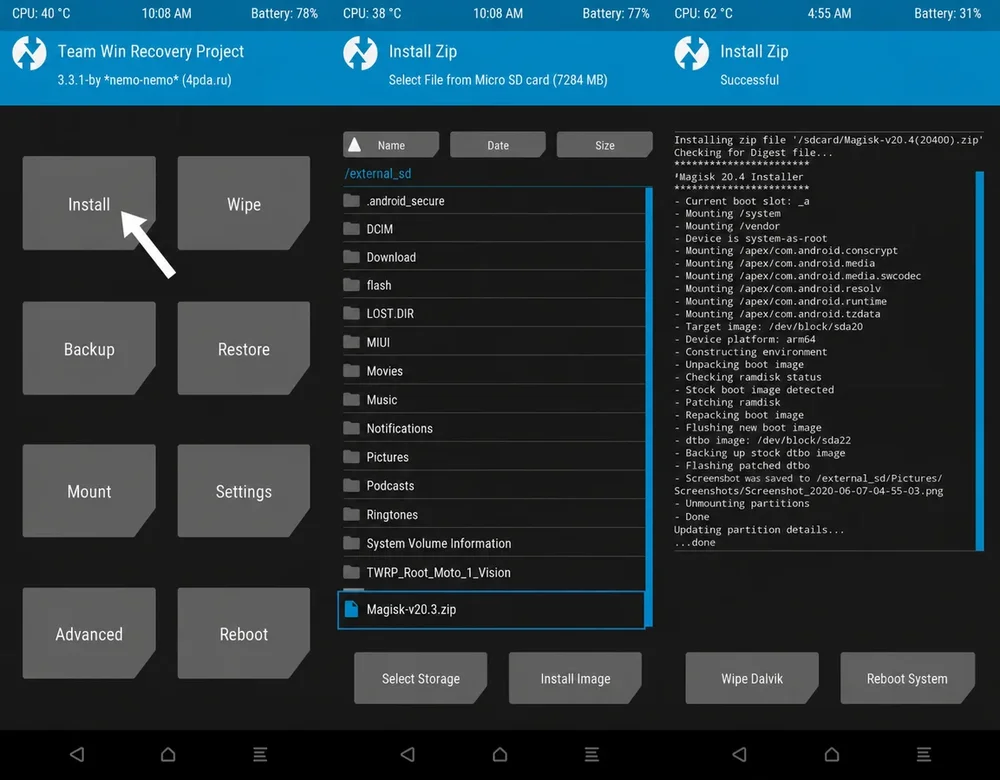
Task: Click folder icon next to Music
Action: pos(351,399)
